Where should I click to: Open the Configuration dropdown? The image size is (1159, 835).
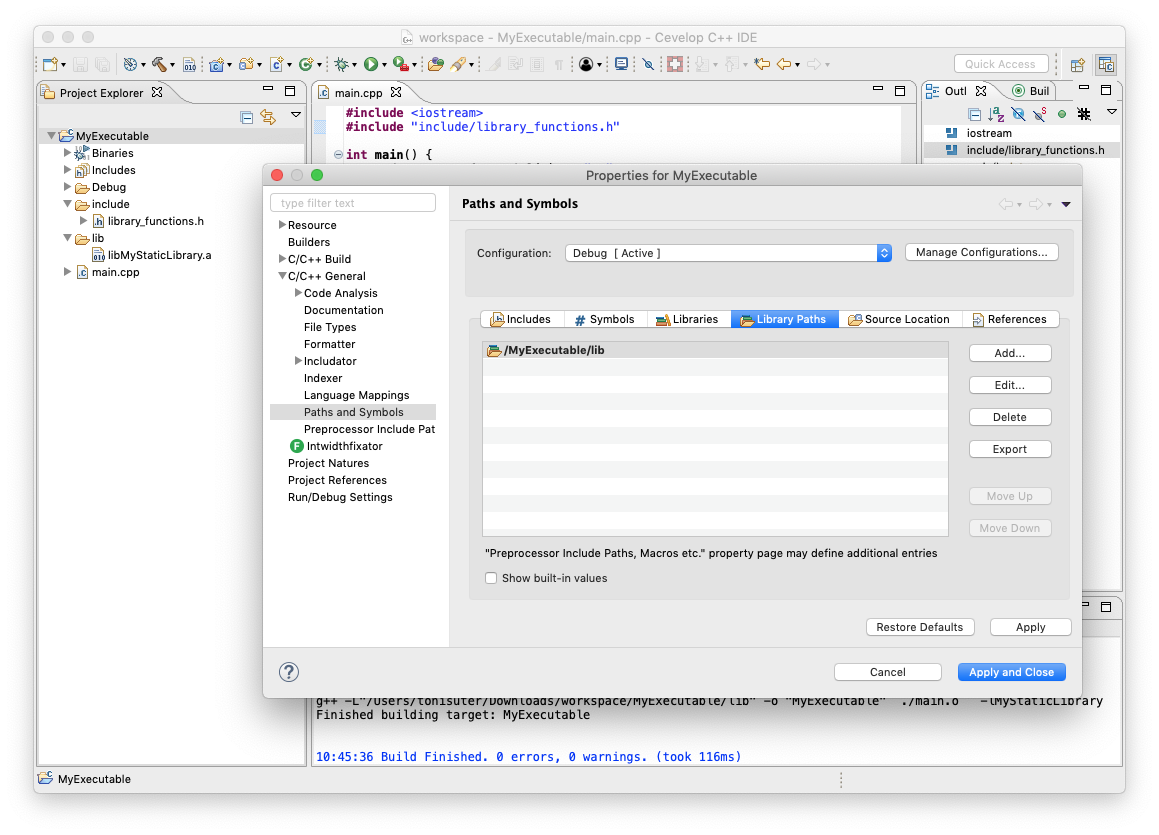728,253
